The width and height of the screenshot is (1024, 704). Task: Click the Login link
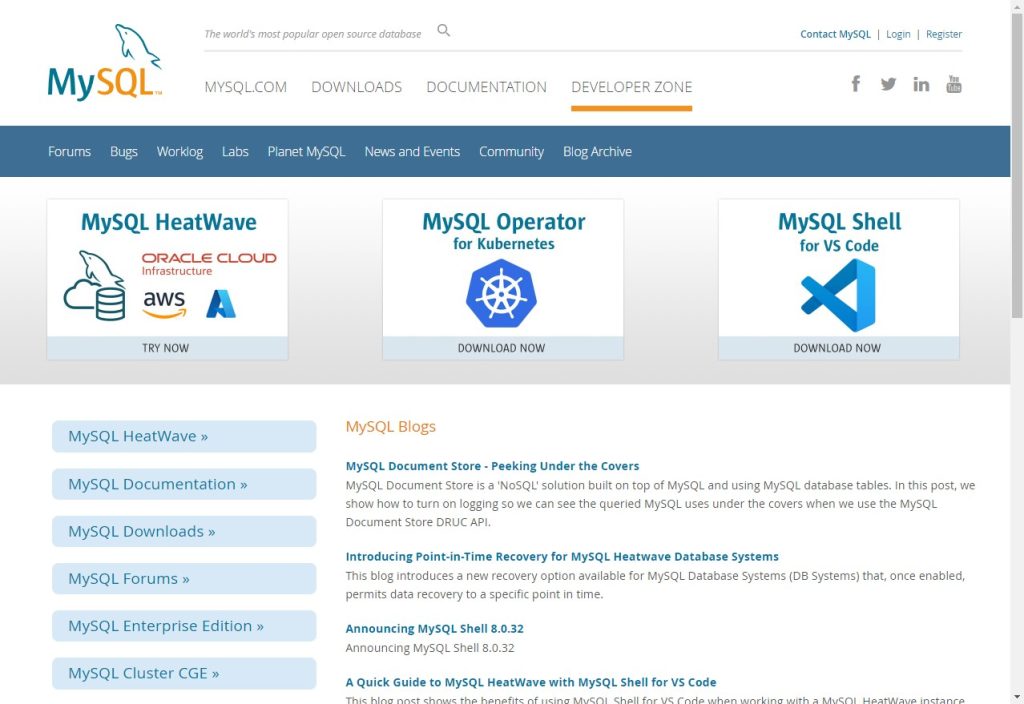click(x=898, y=34)
